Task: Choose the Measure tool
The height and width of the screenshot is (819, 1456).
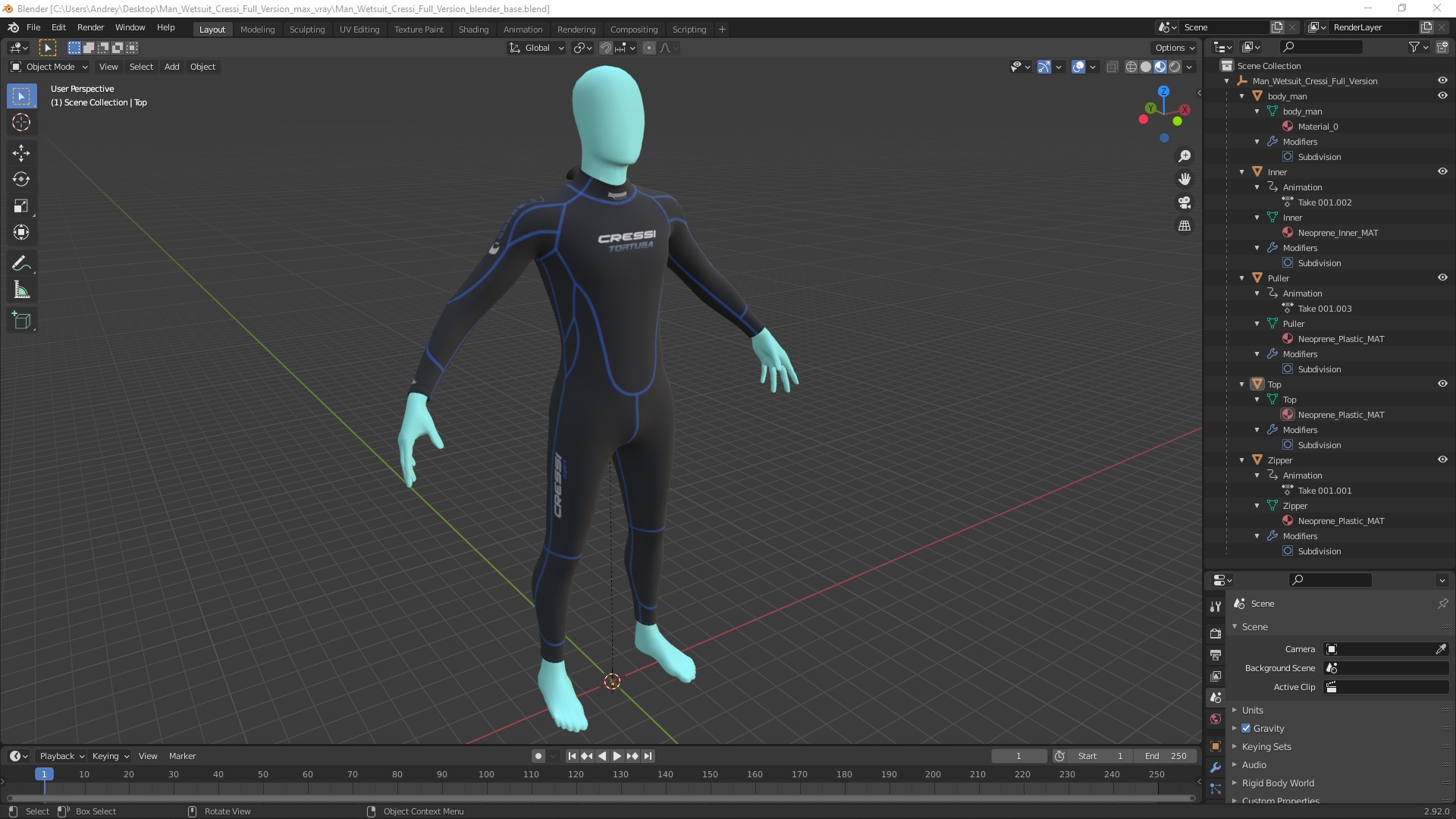Action: point(21,290)
